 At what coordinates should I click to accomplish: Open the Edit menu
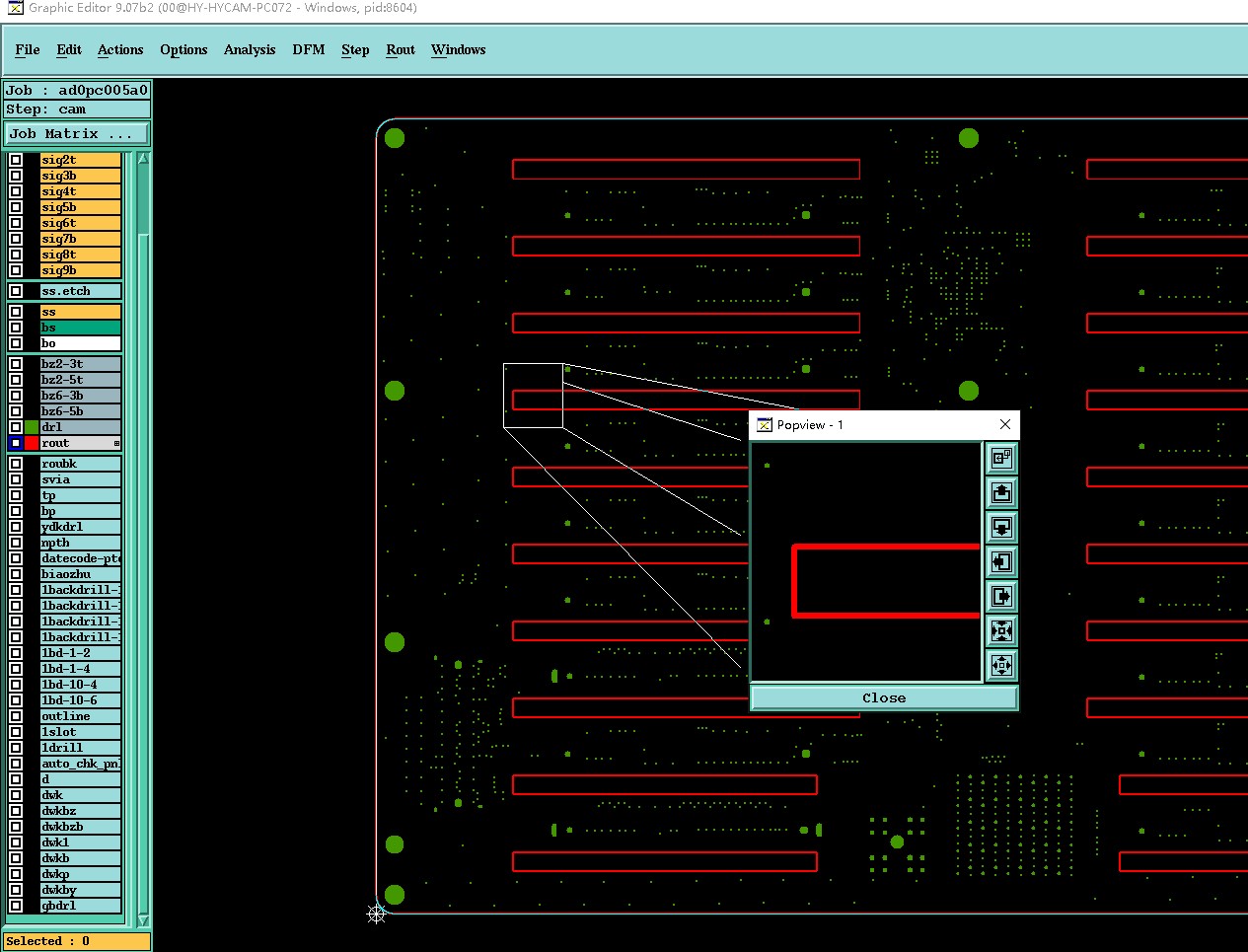pos(69,50)
